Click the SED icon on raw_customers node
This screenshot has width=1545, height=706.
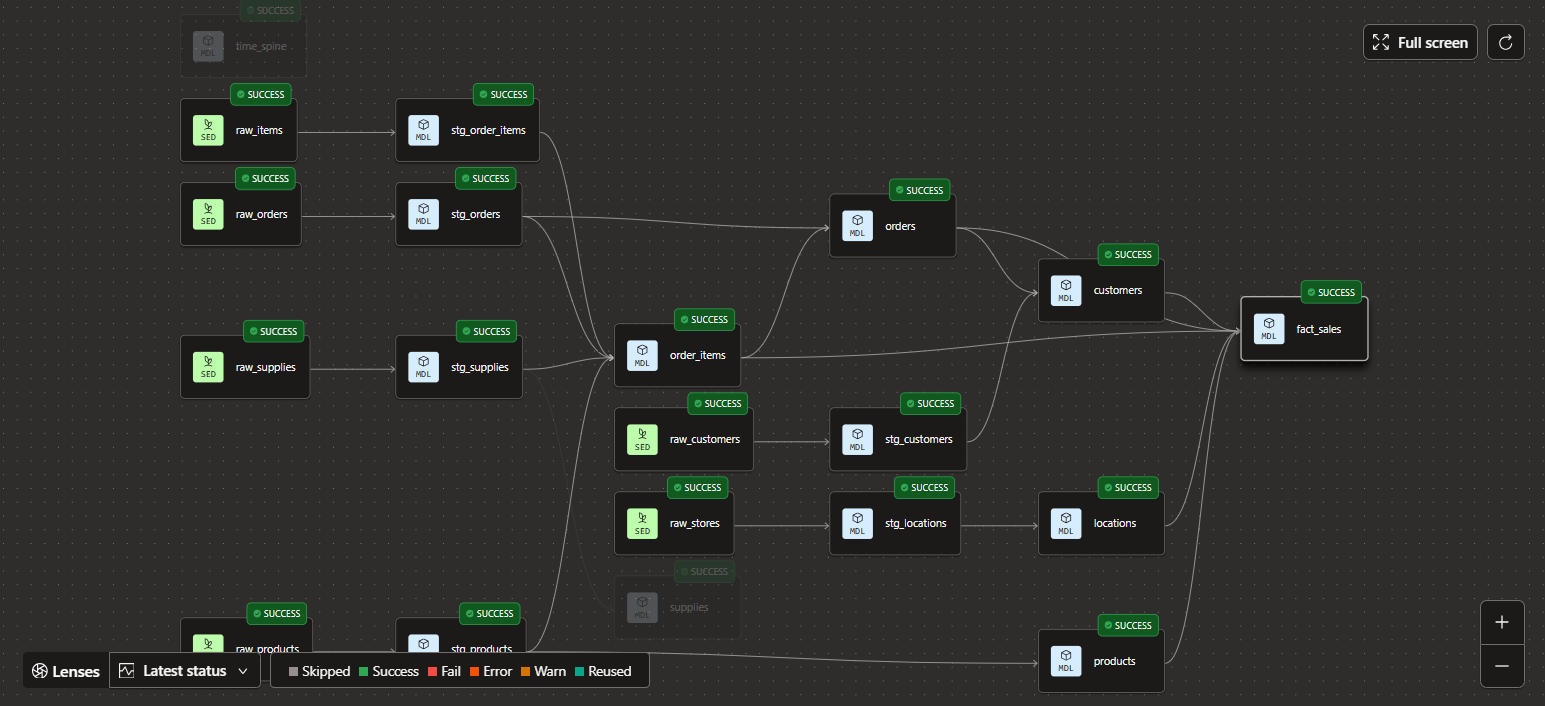tap(642, 440)
